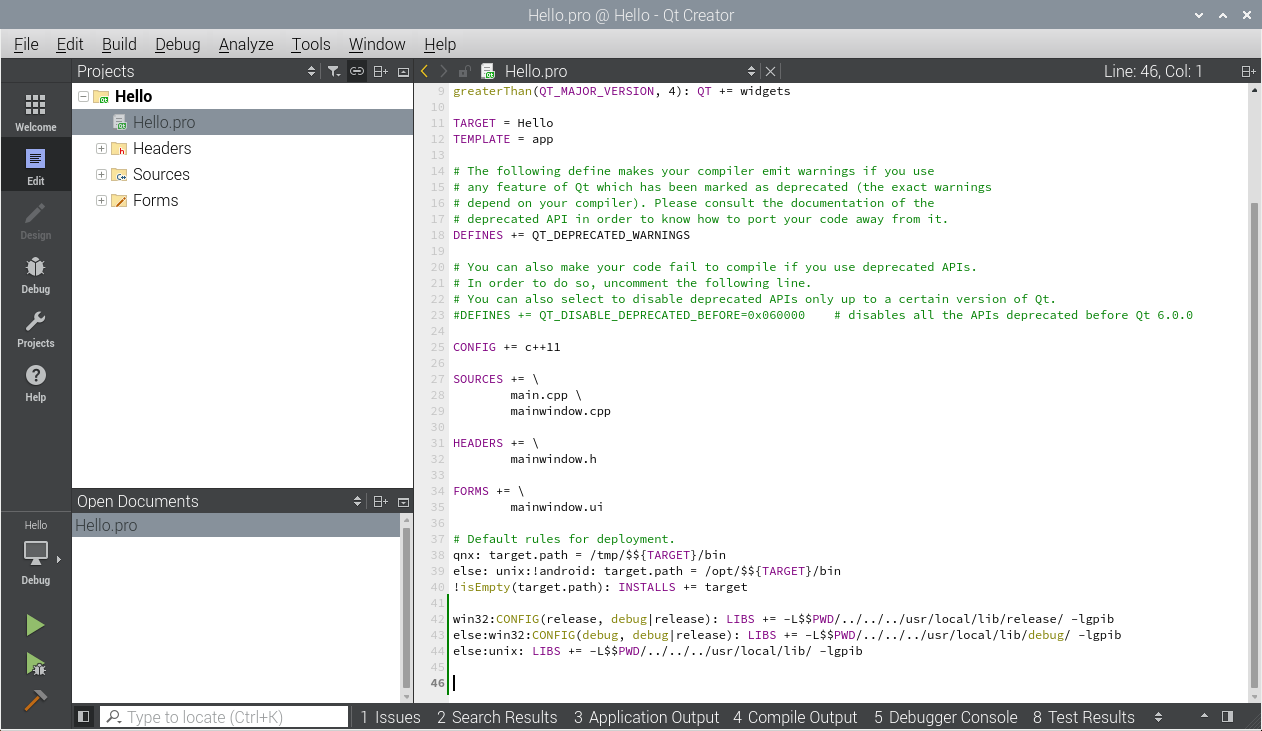Toggle the left sidebar visibility
The width and height of the screenshot is (1262, 731).
84,717
